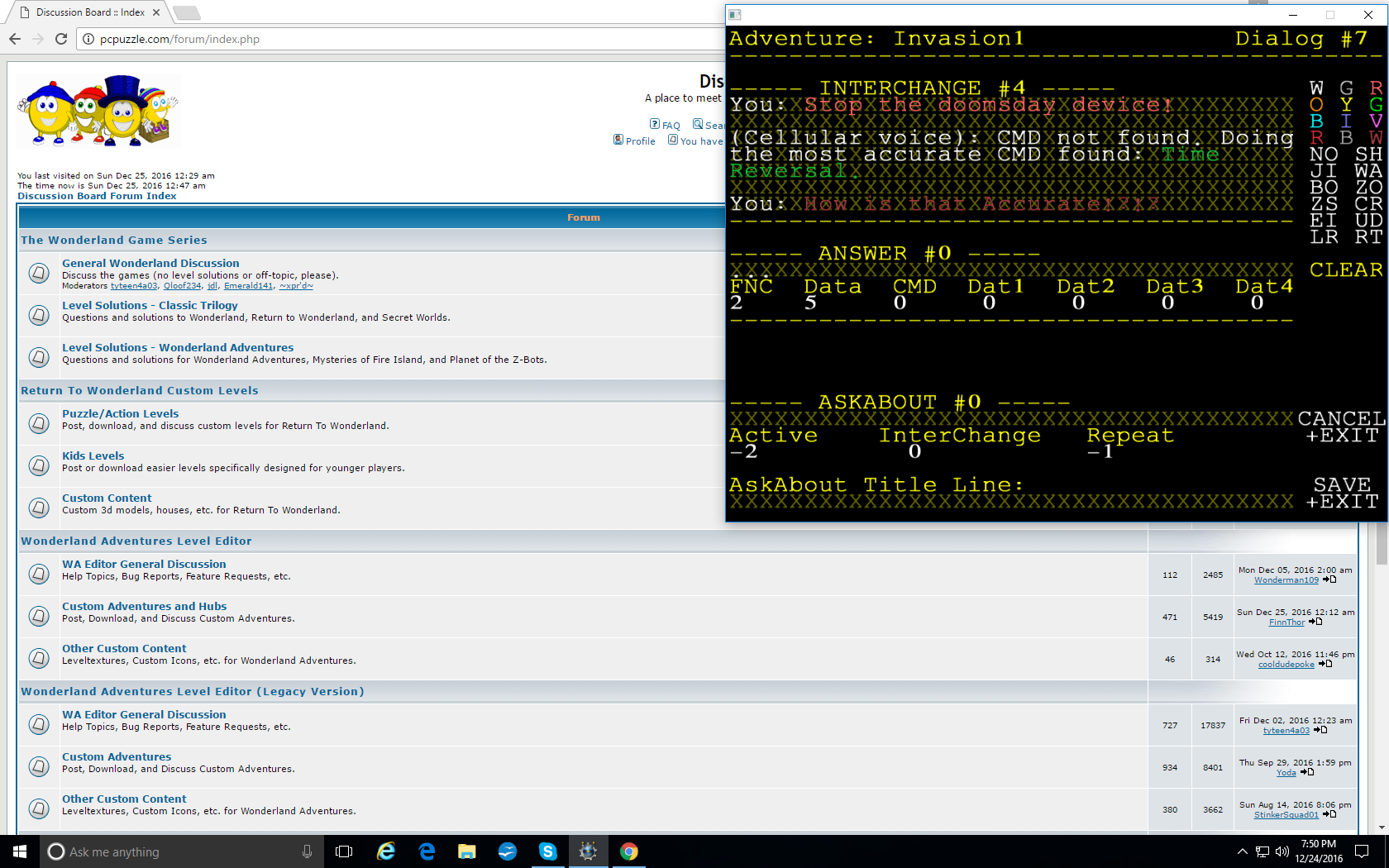The image size is (1389, 868).
Task: Select the WA text effect
Action: pyautogui.click(x=1368, y=170)
